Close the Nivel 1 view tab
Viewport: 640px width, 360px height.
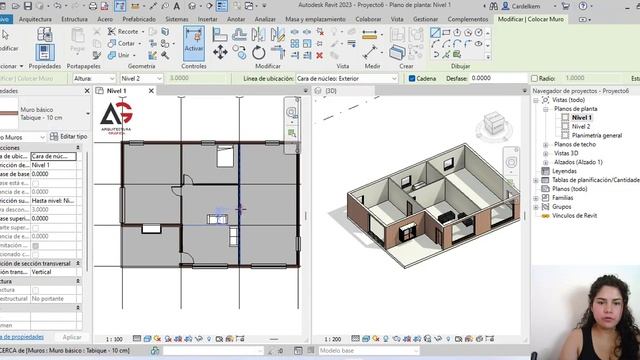[151, 91]
